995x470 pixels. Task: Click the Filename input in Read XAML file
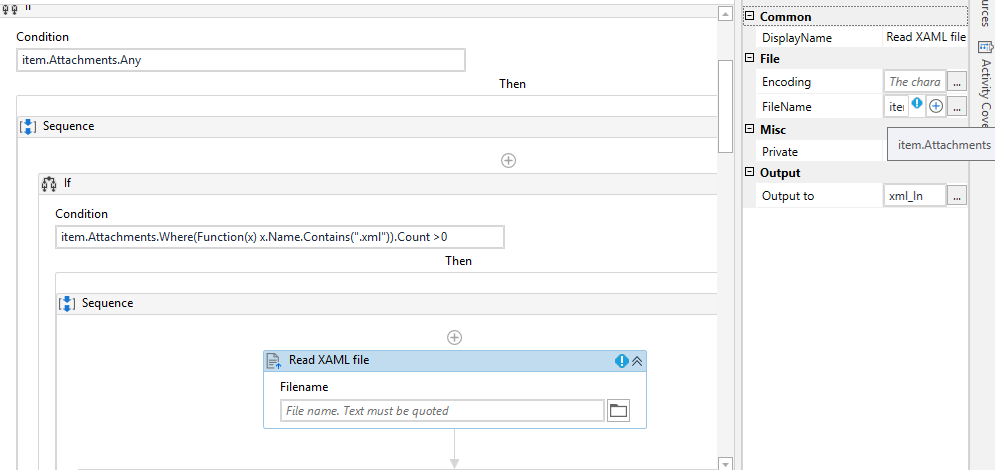(443, 411)
